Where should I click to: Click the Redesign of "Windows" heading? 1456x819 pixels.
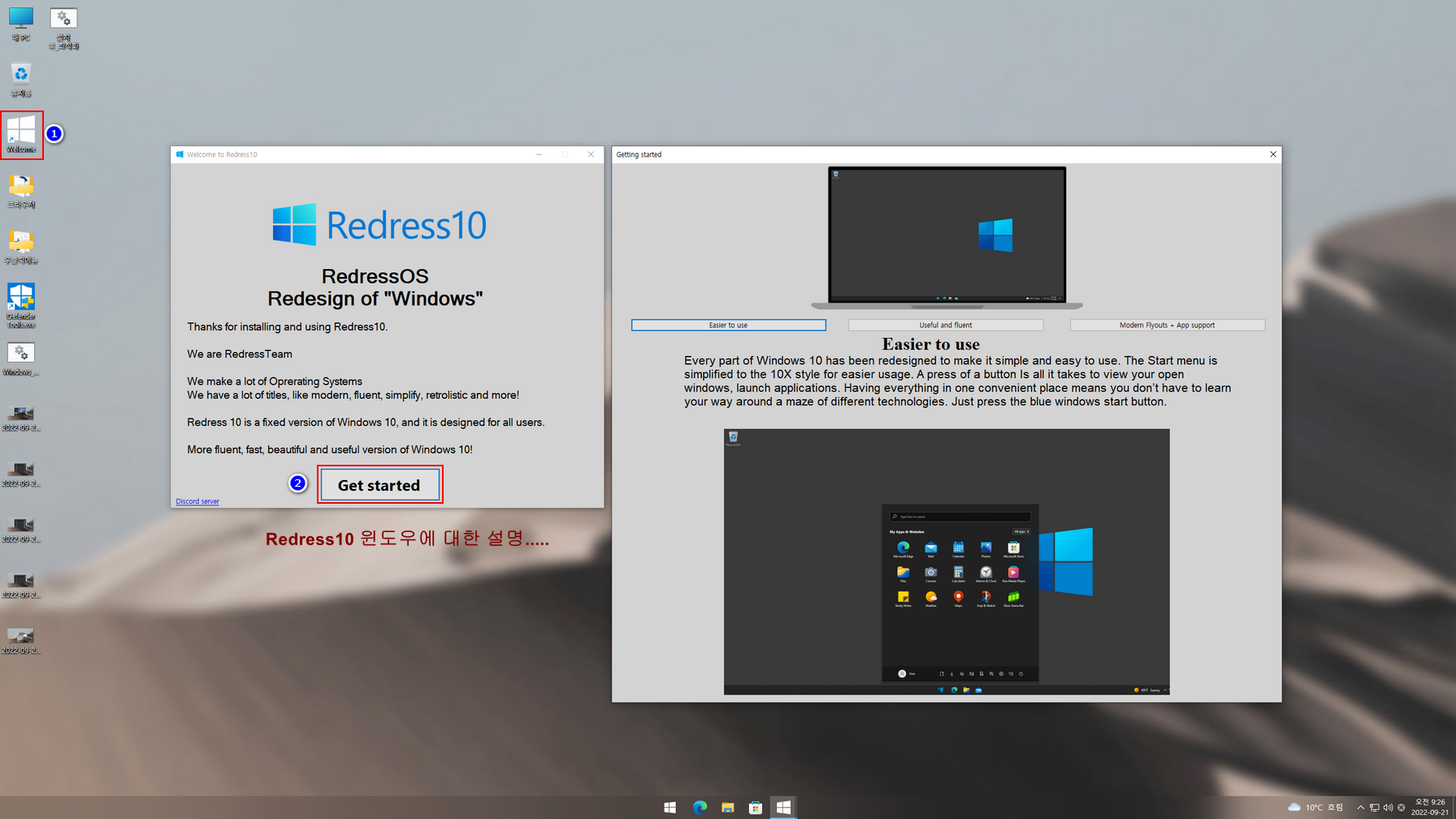click(x=375, y=298)
